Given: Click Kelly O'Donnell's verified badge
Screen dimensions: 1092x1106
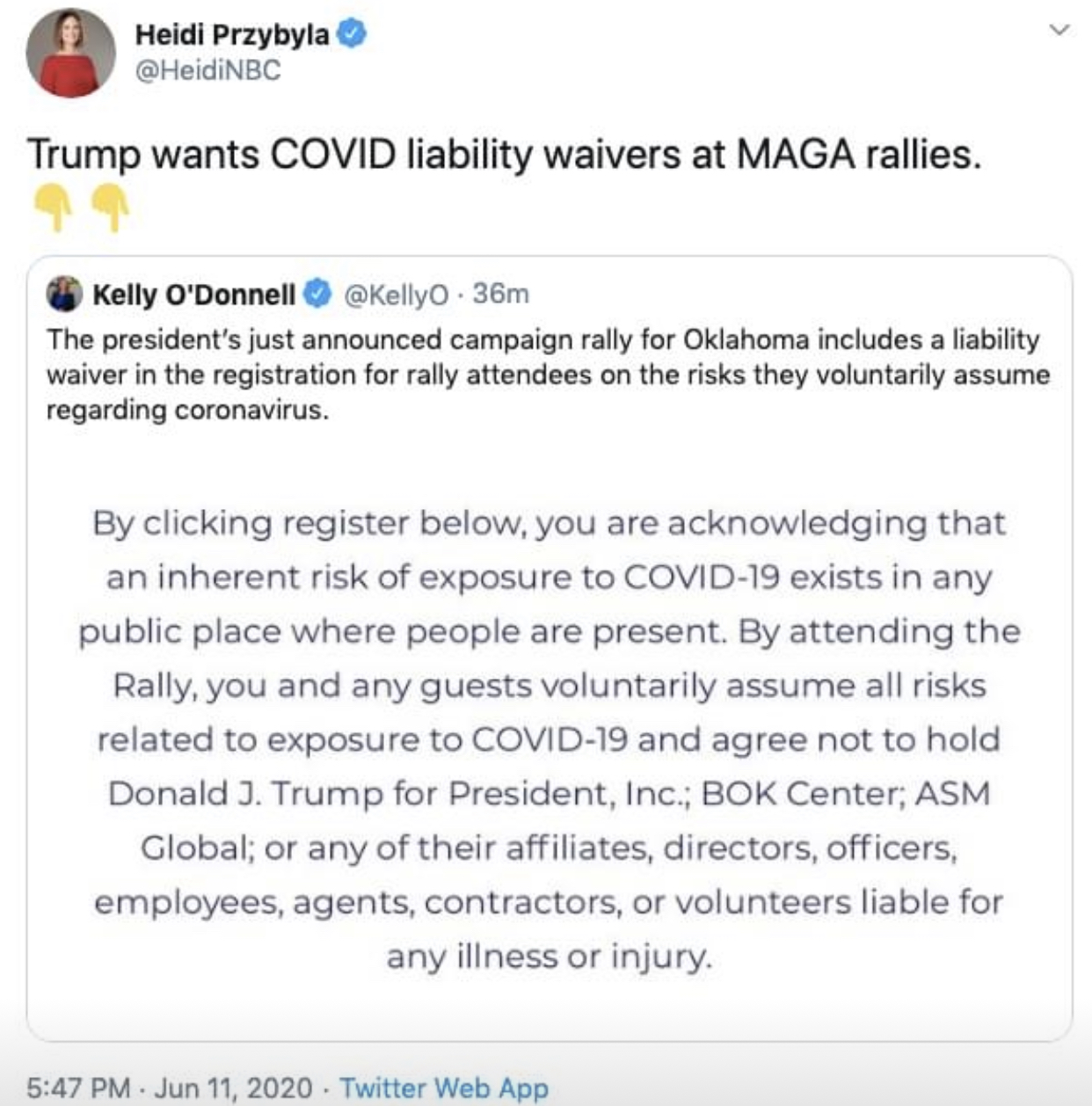Looking at the screenshot, I should click(x=317, y=294).
